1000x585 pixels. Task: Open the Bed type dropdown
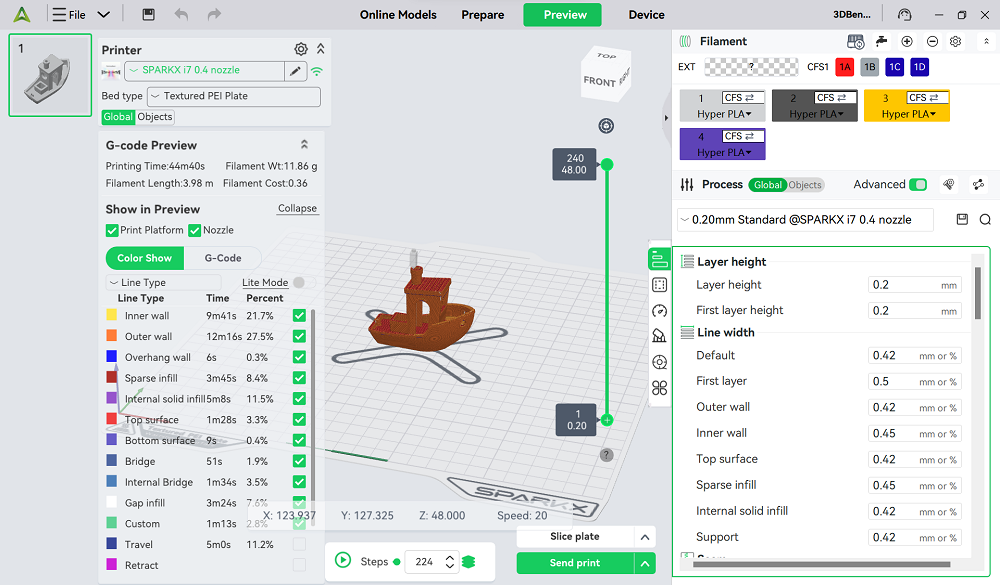pyautogui.click(x=234, y=96)
